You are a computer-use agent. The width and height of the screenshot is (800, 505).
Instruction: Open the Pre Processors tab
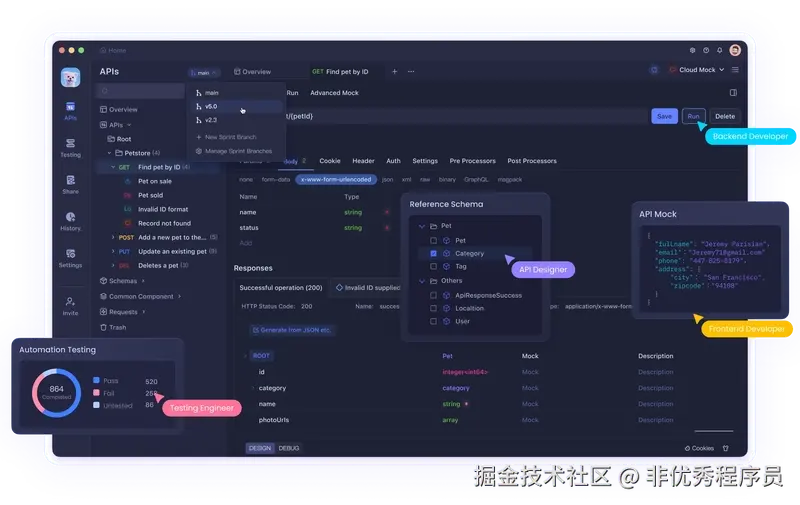point(472,161)
